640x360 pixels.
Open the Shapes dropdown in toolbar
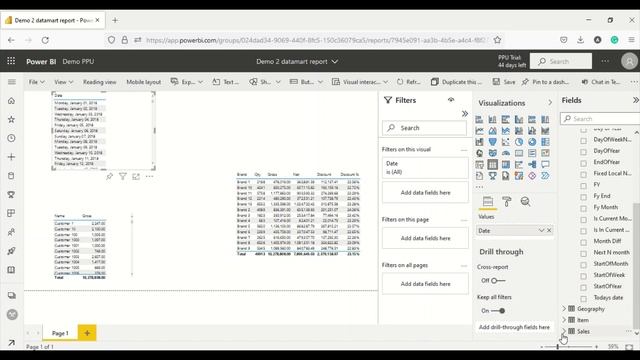coord(265,82)
